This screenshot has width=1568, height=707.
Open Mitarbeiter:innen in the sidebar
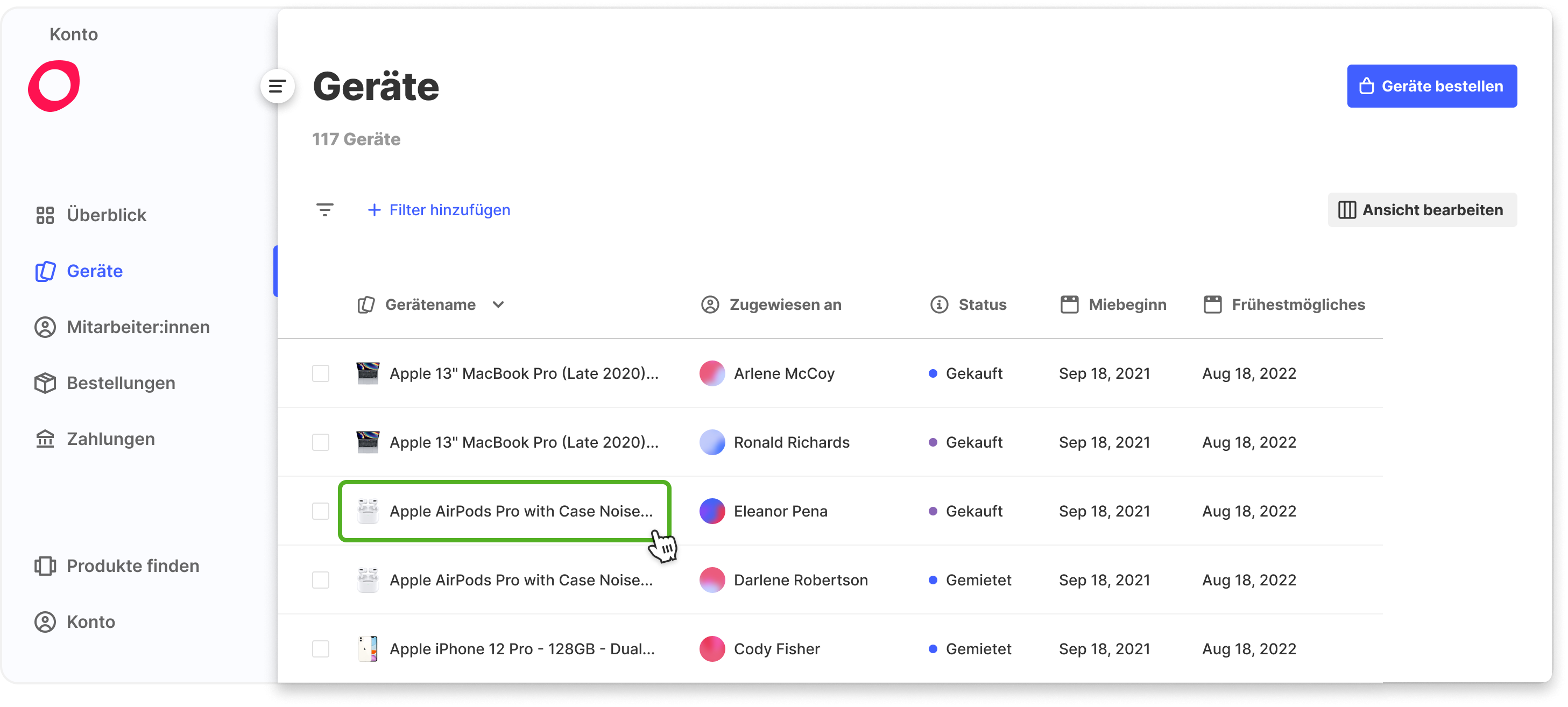[x=138, y=327]
